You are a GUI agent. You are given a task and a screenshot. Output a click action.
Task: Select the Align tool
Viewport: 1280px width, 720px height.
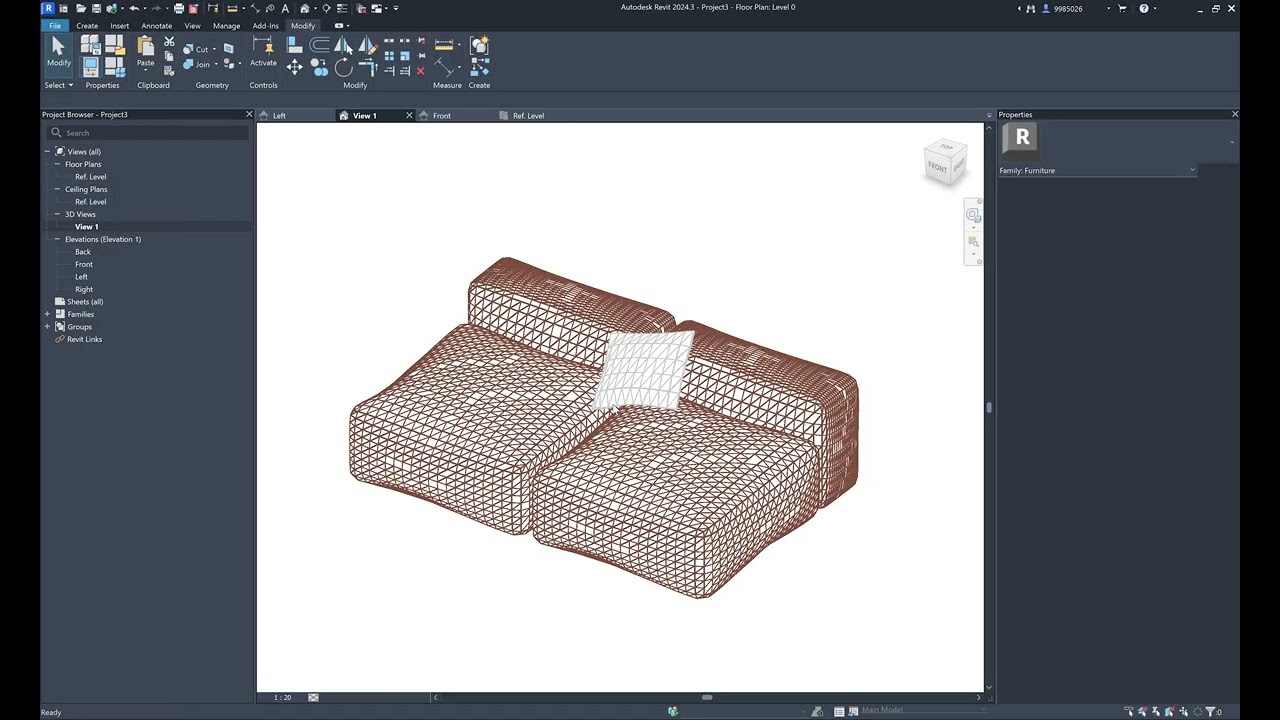[294, 45]
